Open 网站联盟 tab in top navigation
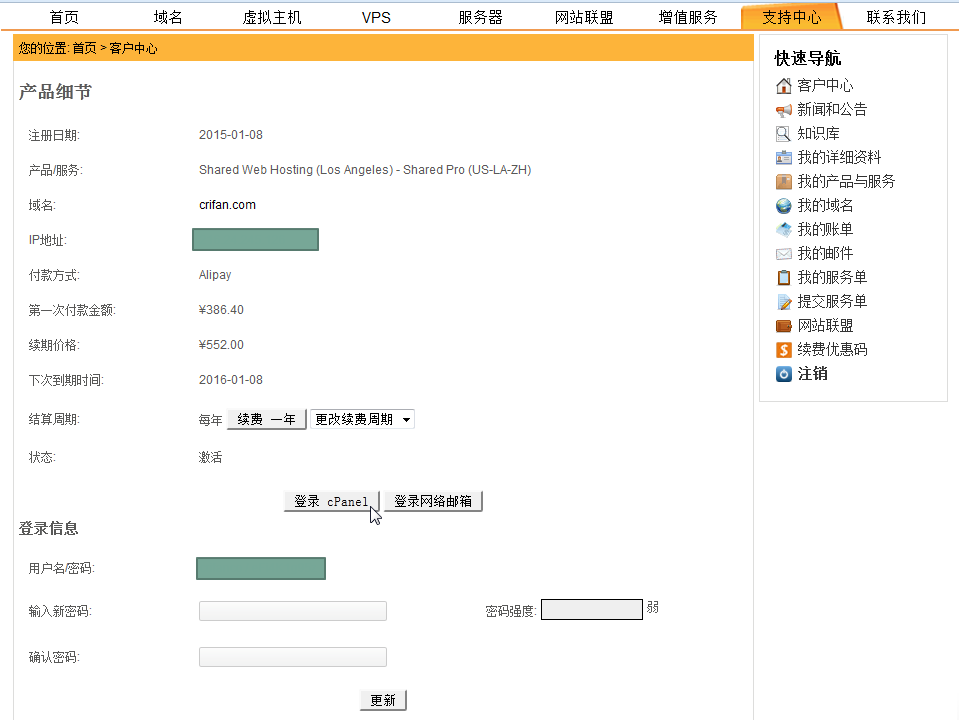Image resolution: width=959 pixels, height=720 pixels. 584,17
